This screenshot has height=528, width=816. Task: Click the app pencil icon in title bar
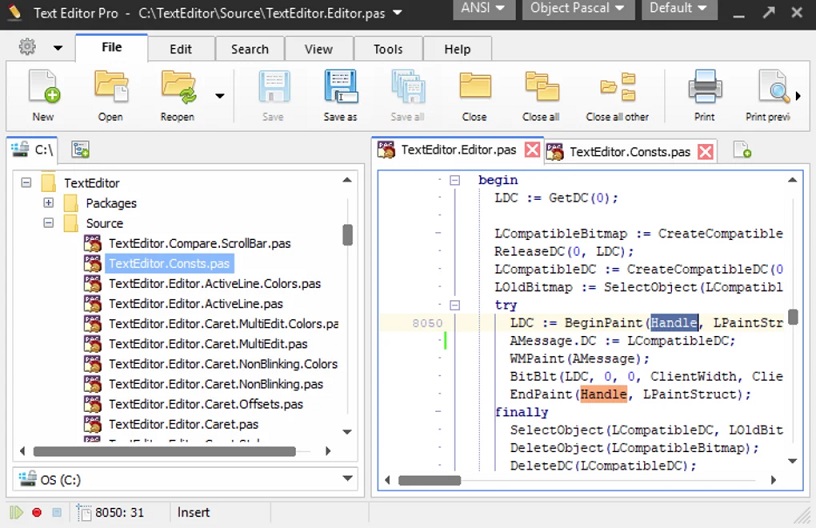15,12
